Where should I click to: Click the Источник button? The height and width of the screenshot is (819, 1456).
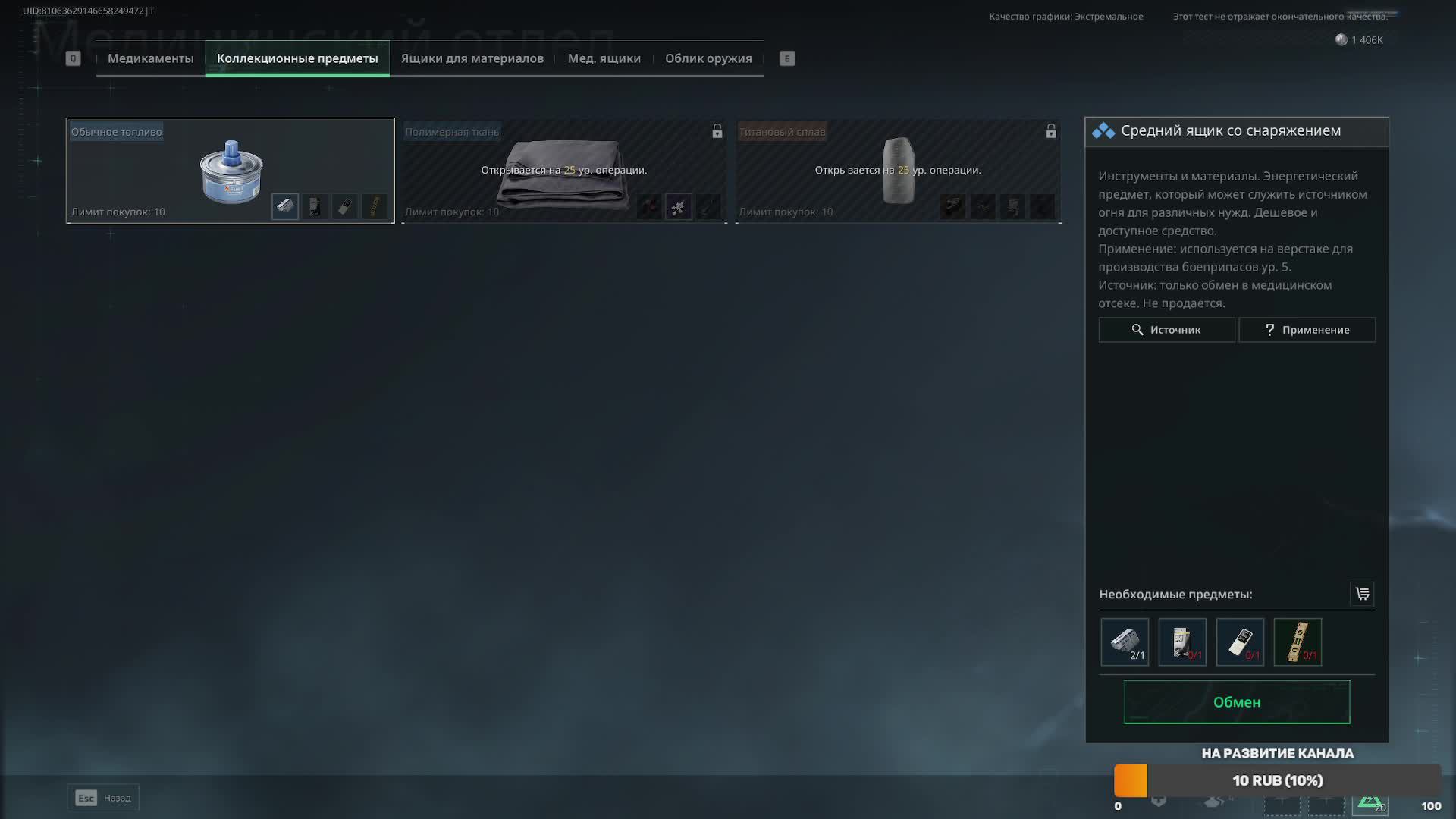(x=1166, y=330)
